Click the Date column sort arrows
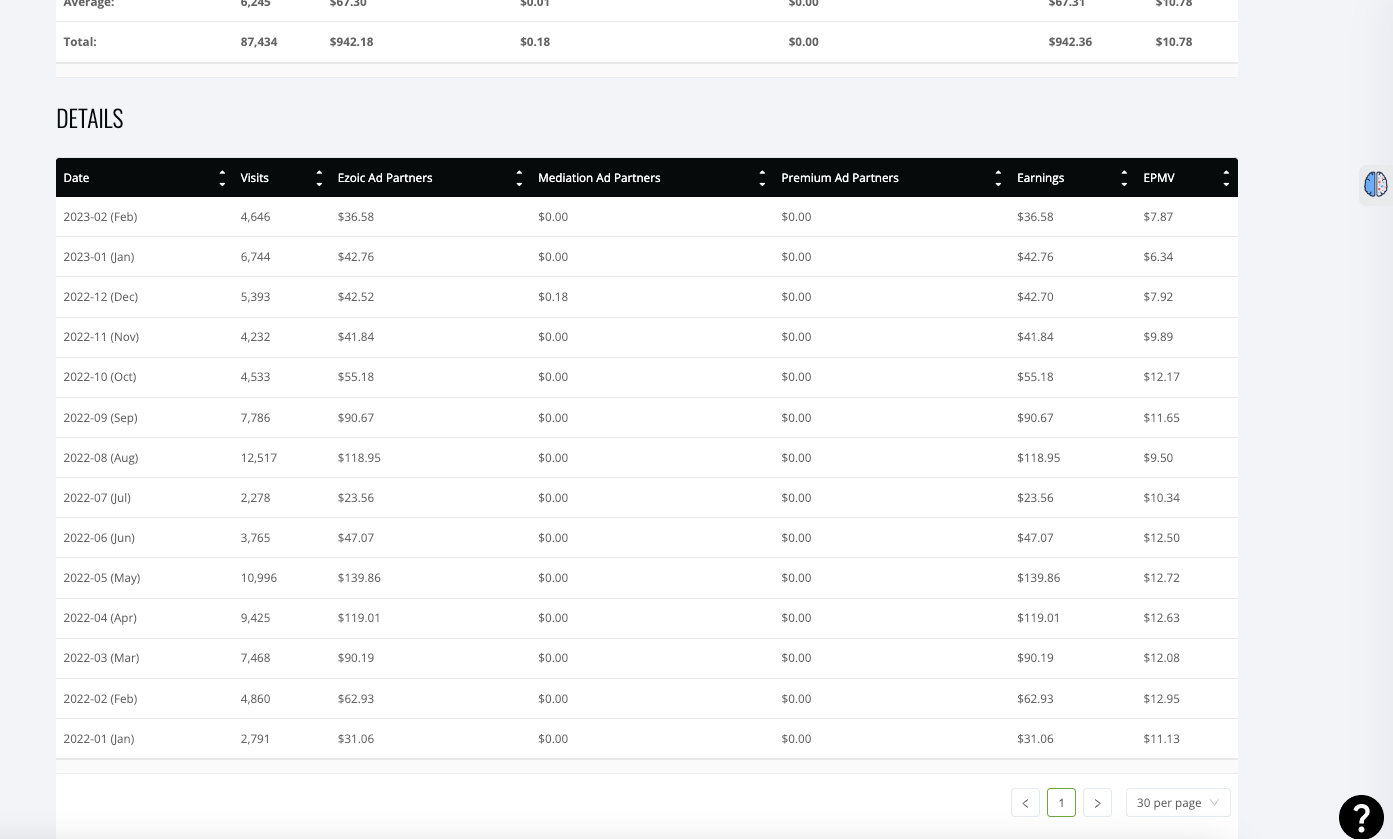1393x839 pixels. 222,178
